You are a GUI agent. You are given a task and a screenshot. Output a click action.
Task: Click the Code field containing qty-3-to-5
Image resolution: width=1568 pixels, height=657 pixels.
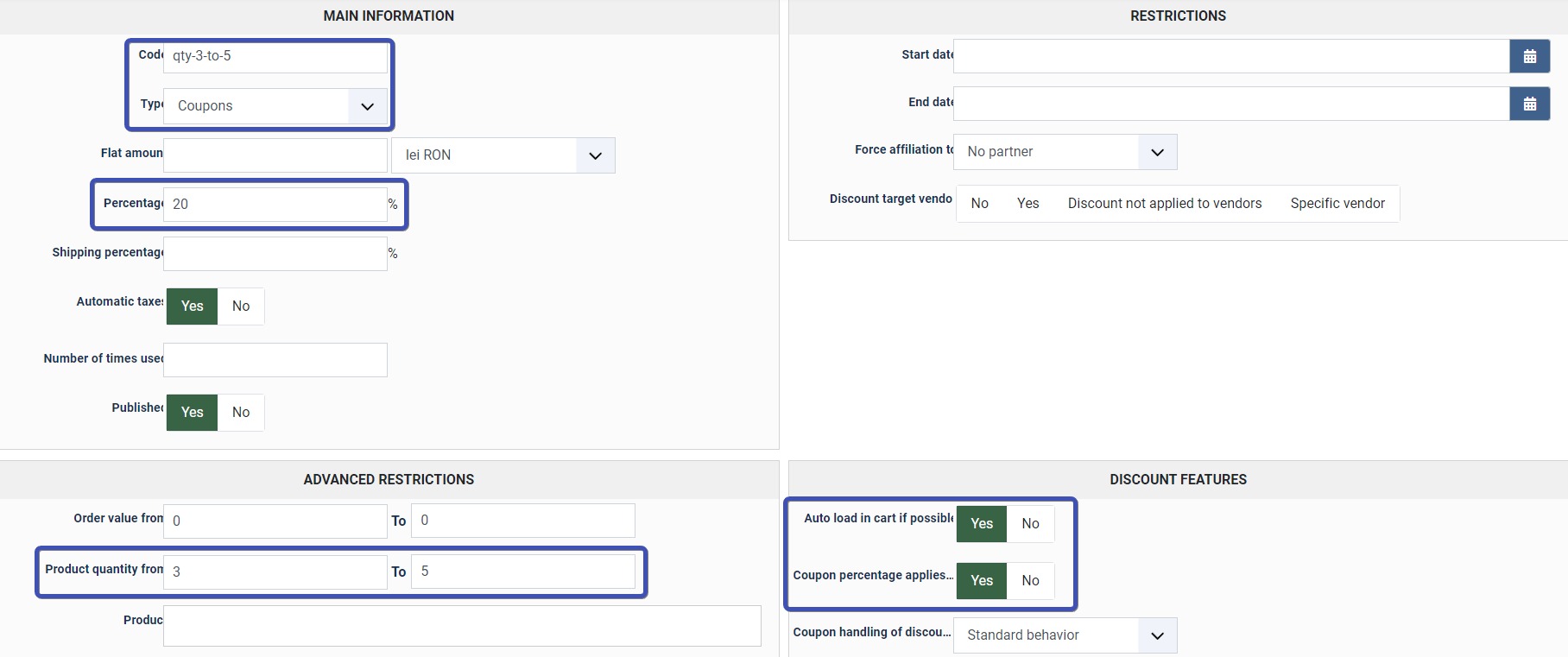[275, 57]
